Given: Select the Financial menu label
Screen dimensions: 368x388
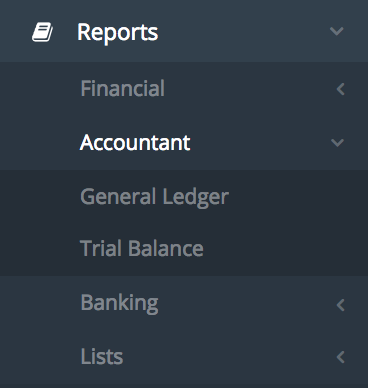Looking at the screenshot, I should coord(123,88).
